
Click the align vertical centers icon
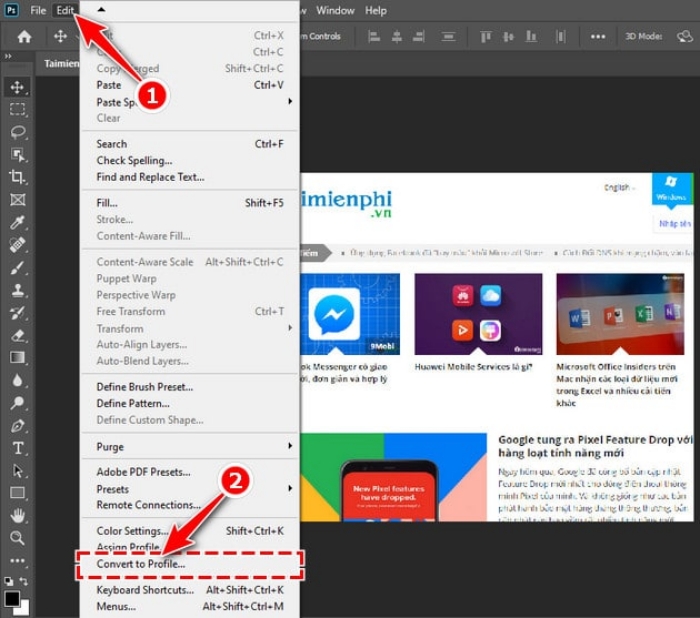pyautogui.click(x=508, y=36)
